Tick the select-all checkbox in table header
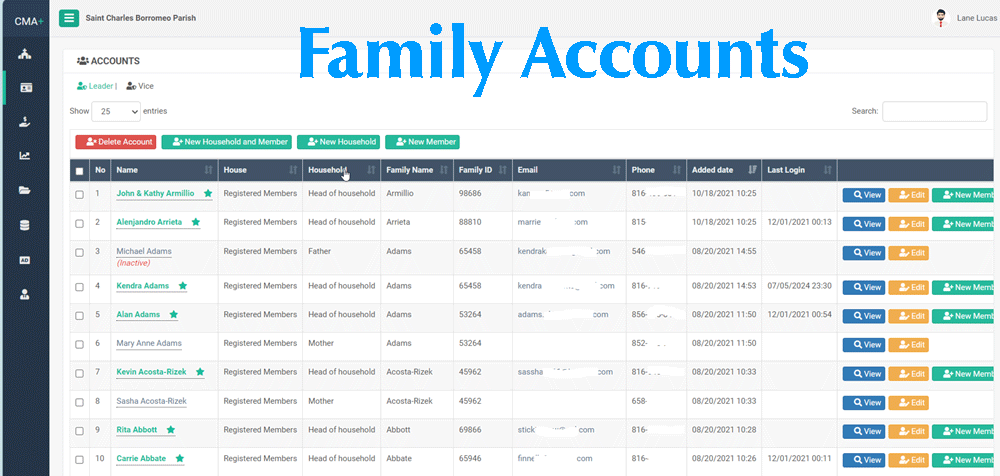 click(80, 171)
